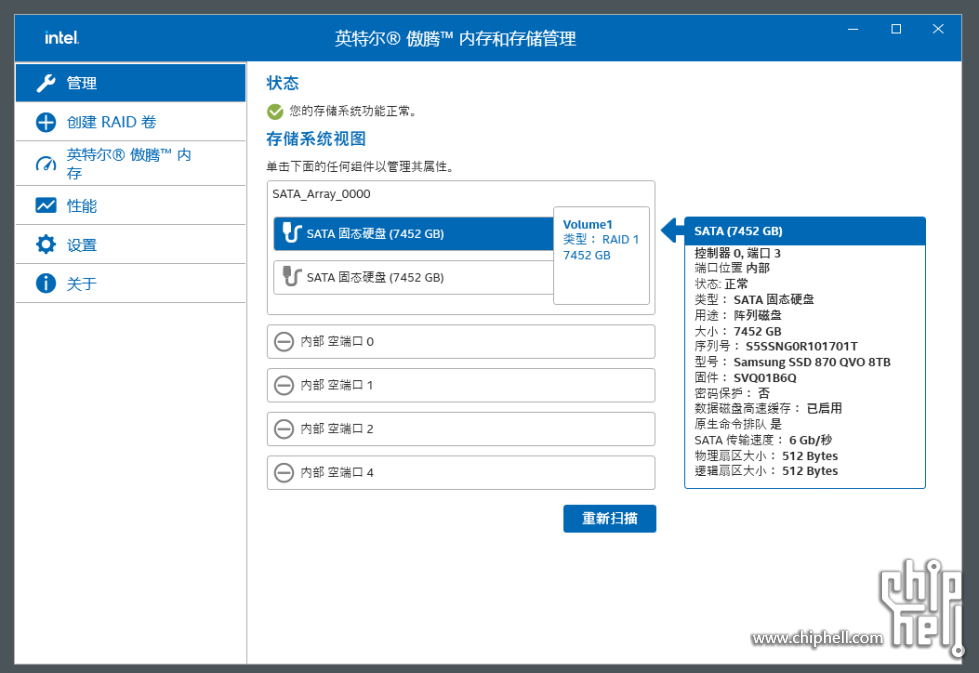Click the 物理扇区大小 512 Bytes line
This screenshot has height=673, width=979.
pos(766,456)
